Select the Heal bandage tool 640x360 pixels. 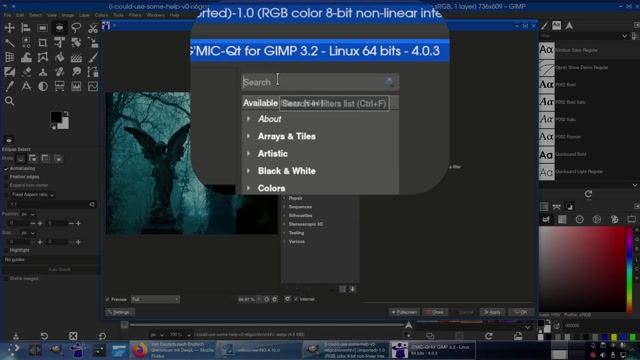[59, 72]
